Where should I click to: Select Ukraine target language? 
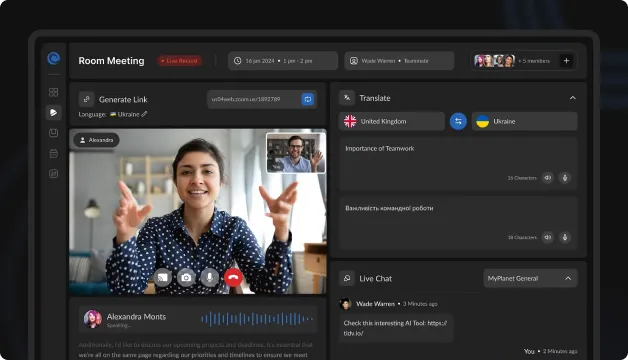525,121
